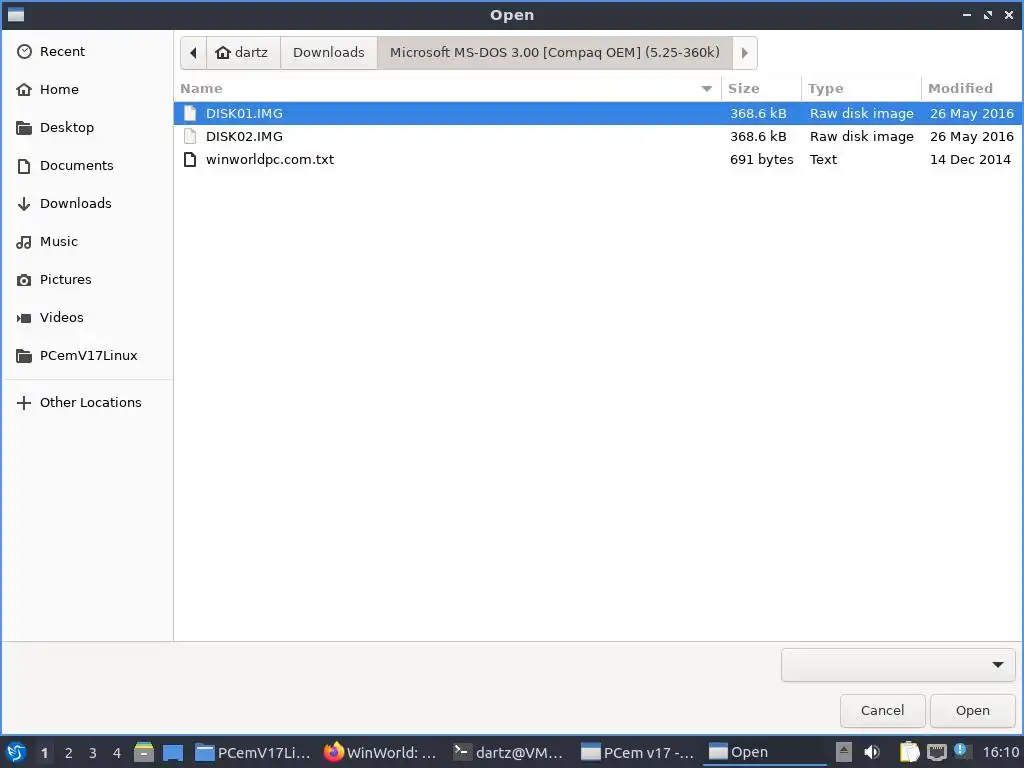The width and height of the screenshot is (1024, 768).
Task: Open file type filter dropdown
Action: 898,665
